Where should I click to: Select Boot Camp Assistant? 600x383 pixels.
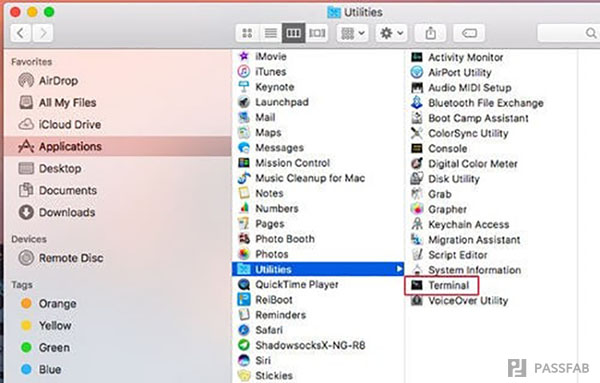pos(470,118)
